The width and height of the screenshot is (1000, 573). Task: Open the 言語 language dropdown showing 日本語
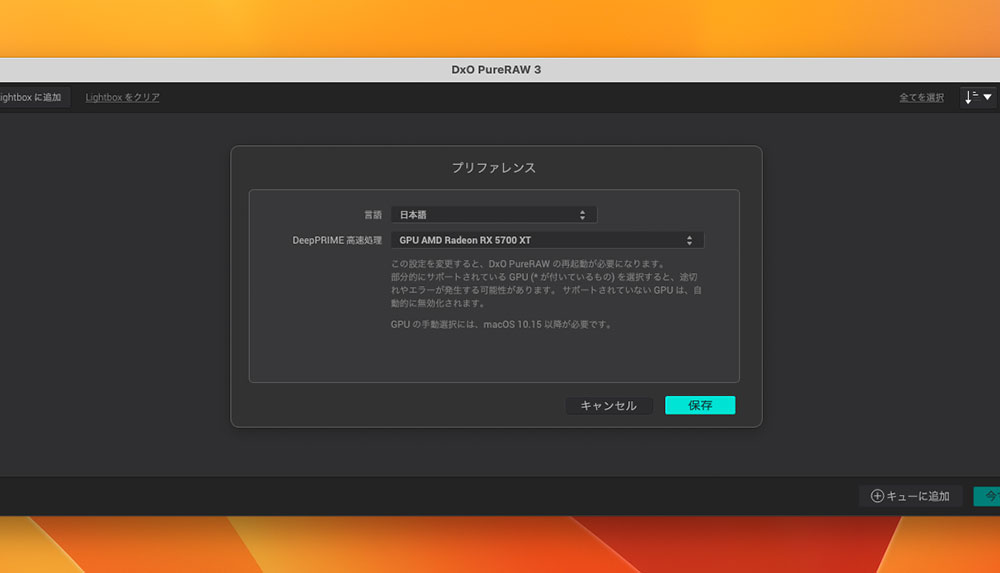494,215
